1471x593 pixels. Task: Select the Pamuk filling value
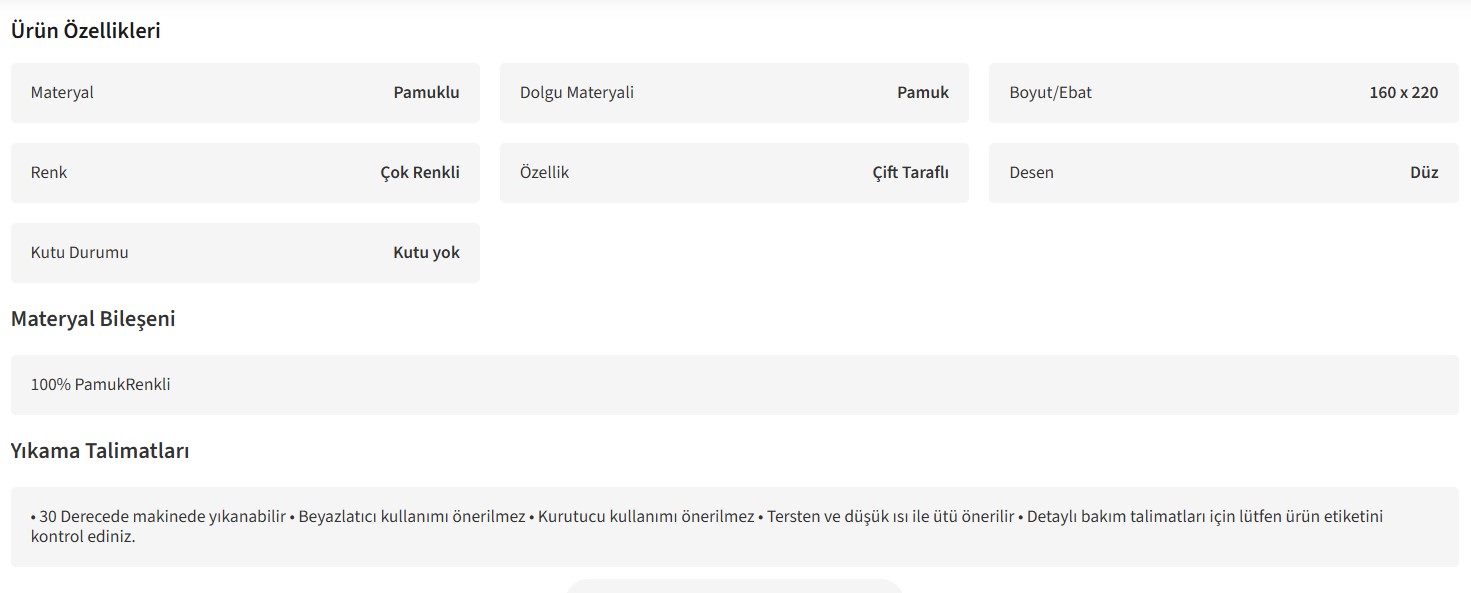(922, 93)
